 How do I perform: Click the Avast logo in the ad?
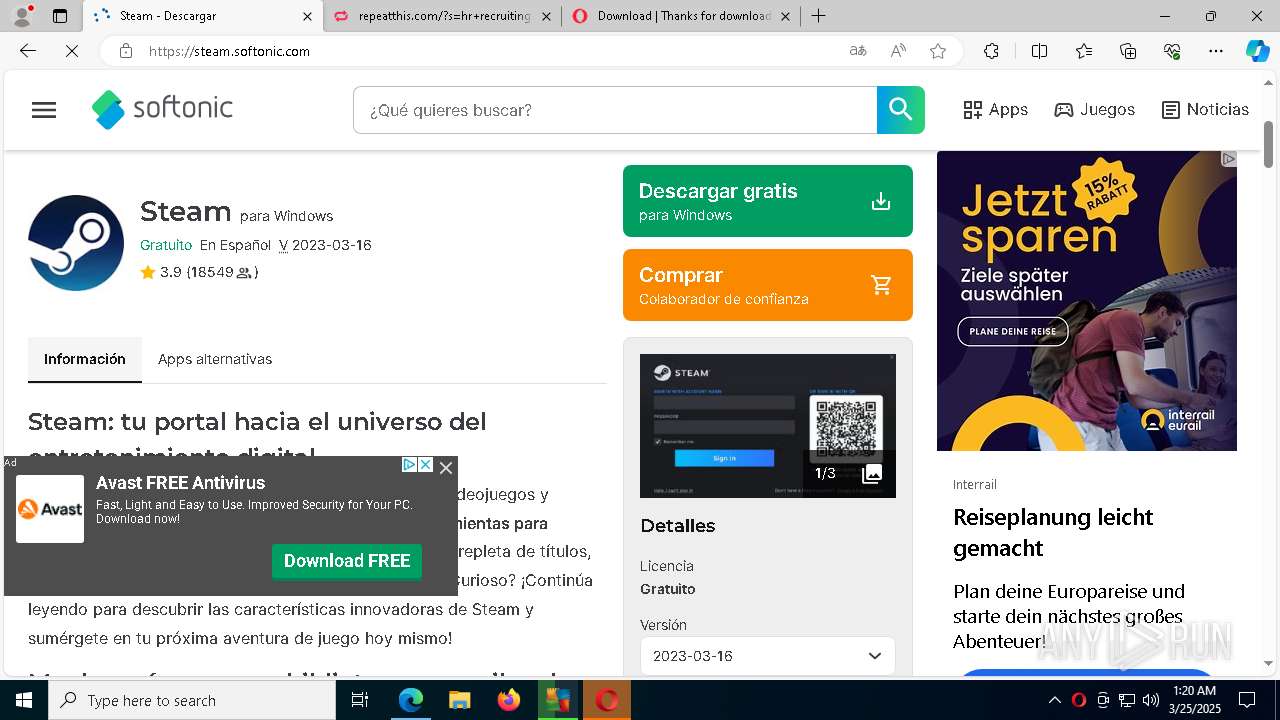click(50, 509)
